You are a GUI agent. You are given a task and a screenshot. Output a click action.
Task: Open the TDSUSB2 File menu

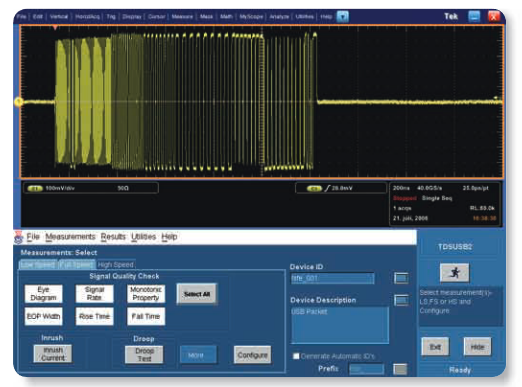(x=33, y=237)
